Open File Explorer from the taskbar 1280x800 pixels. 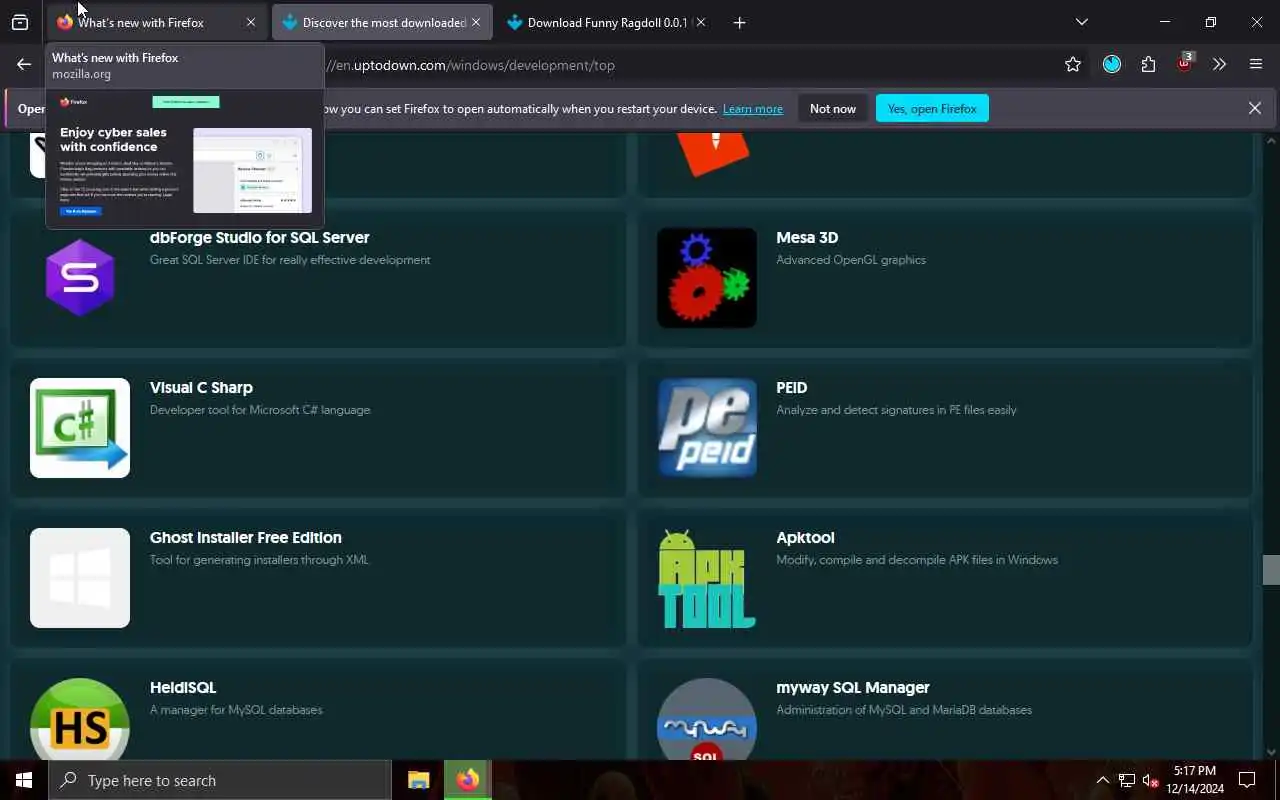tap(418, 780)
